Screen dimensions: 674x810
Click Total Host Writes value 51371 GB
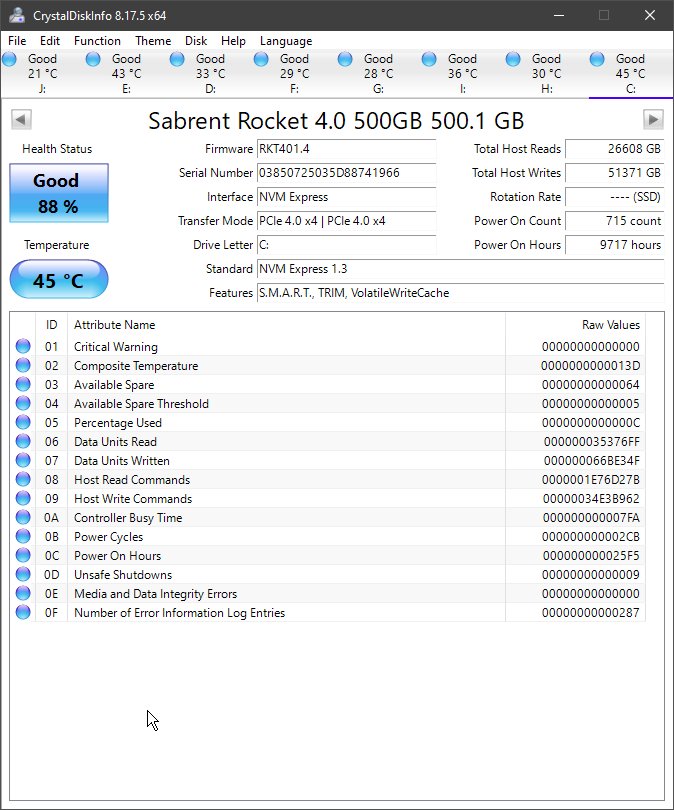click(x=615, y=173)
